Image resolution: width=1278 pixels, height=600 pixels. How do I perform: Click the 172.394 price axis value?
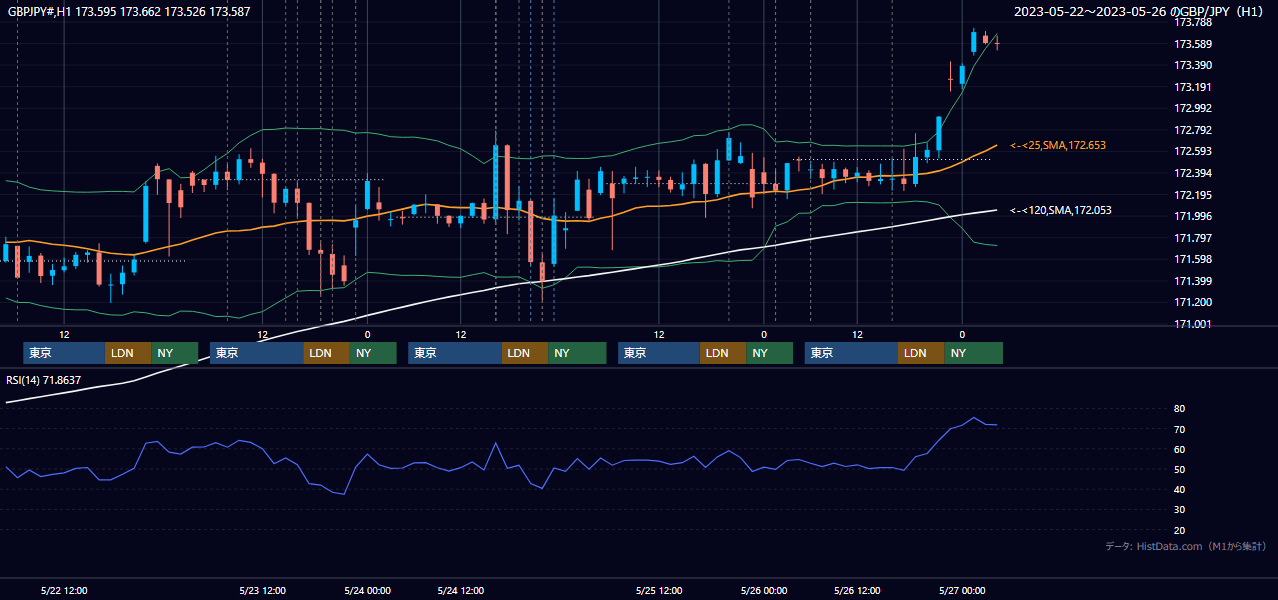[1192, 173]
